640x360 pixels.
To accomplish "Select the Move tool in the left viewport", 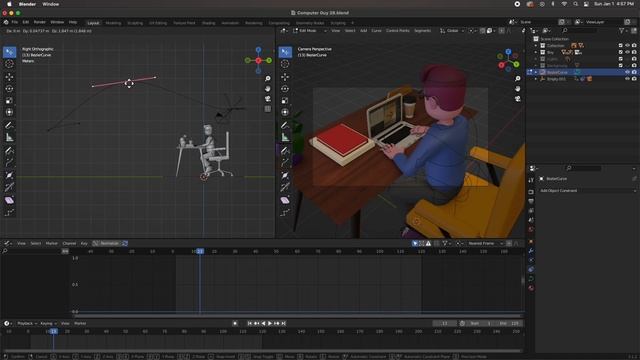I will coord(9,76).
